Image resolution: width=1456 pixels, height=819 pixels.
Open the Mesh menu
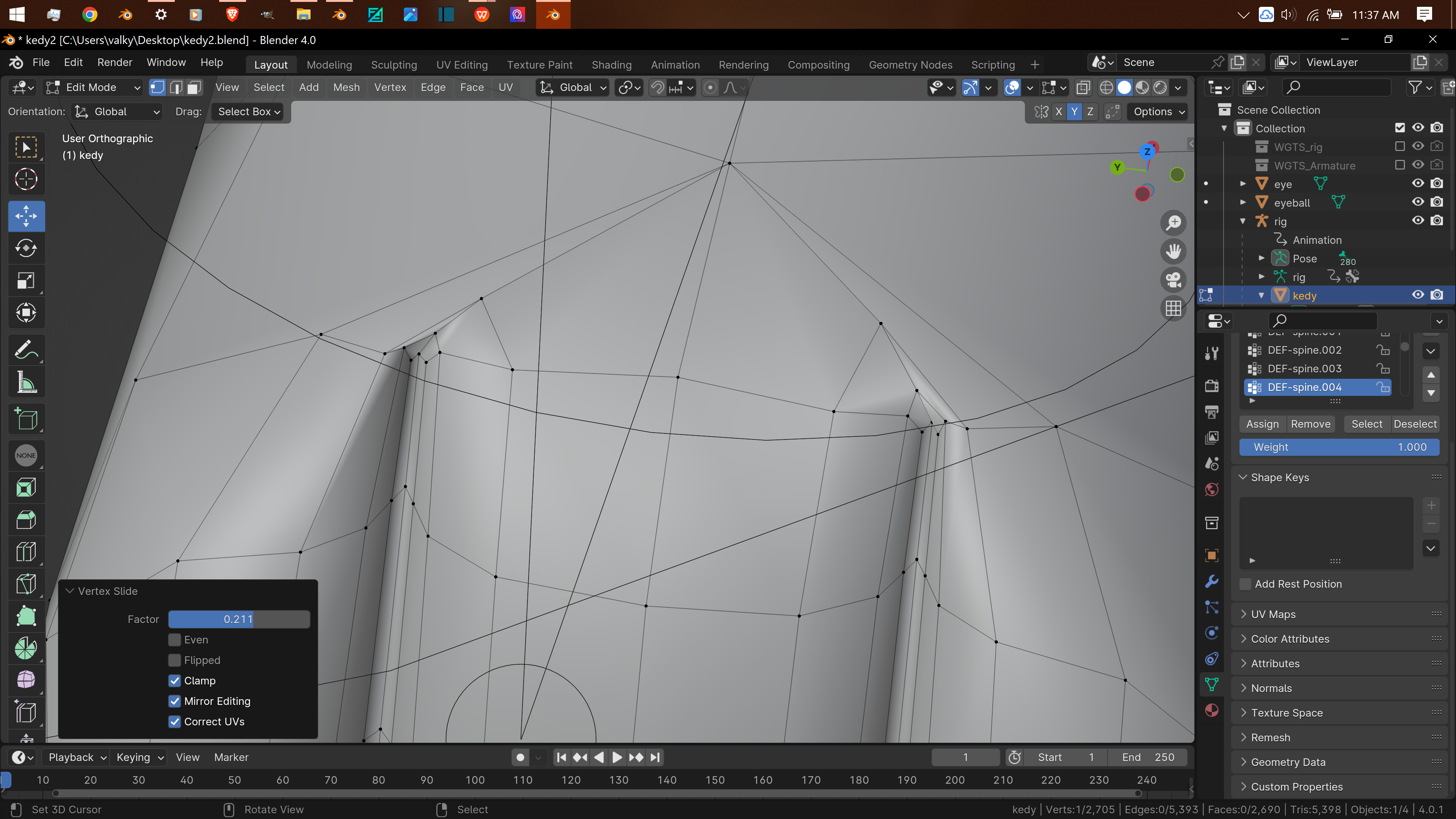(346, 87)
